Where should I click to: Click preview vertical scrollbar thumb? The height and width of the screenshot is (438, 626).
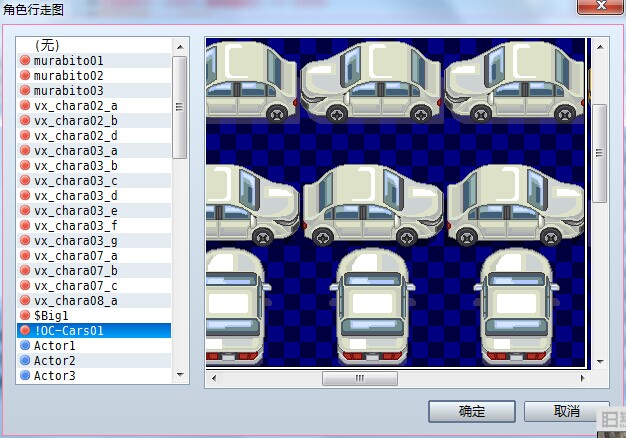[x=600, y=153]
